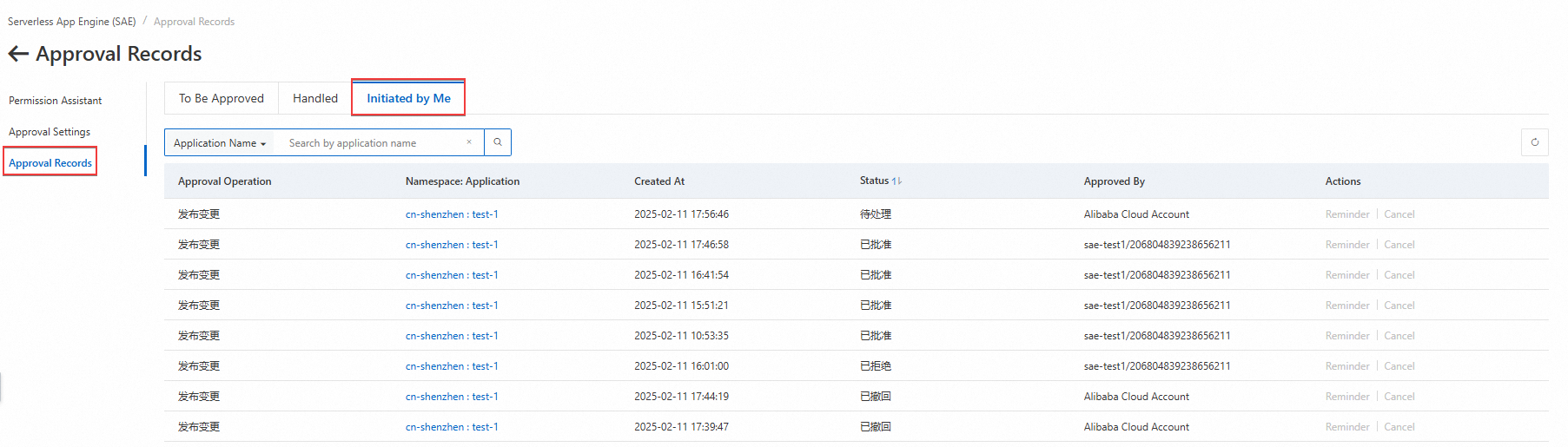Click the Approved By column header
This screenshot has width=1568, height=447.
pos(1115,181)
